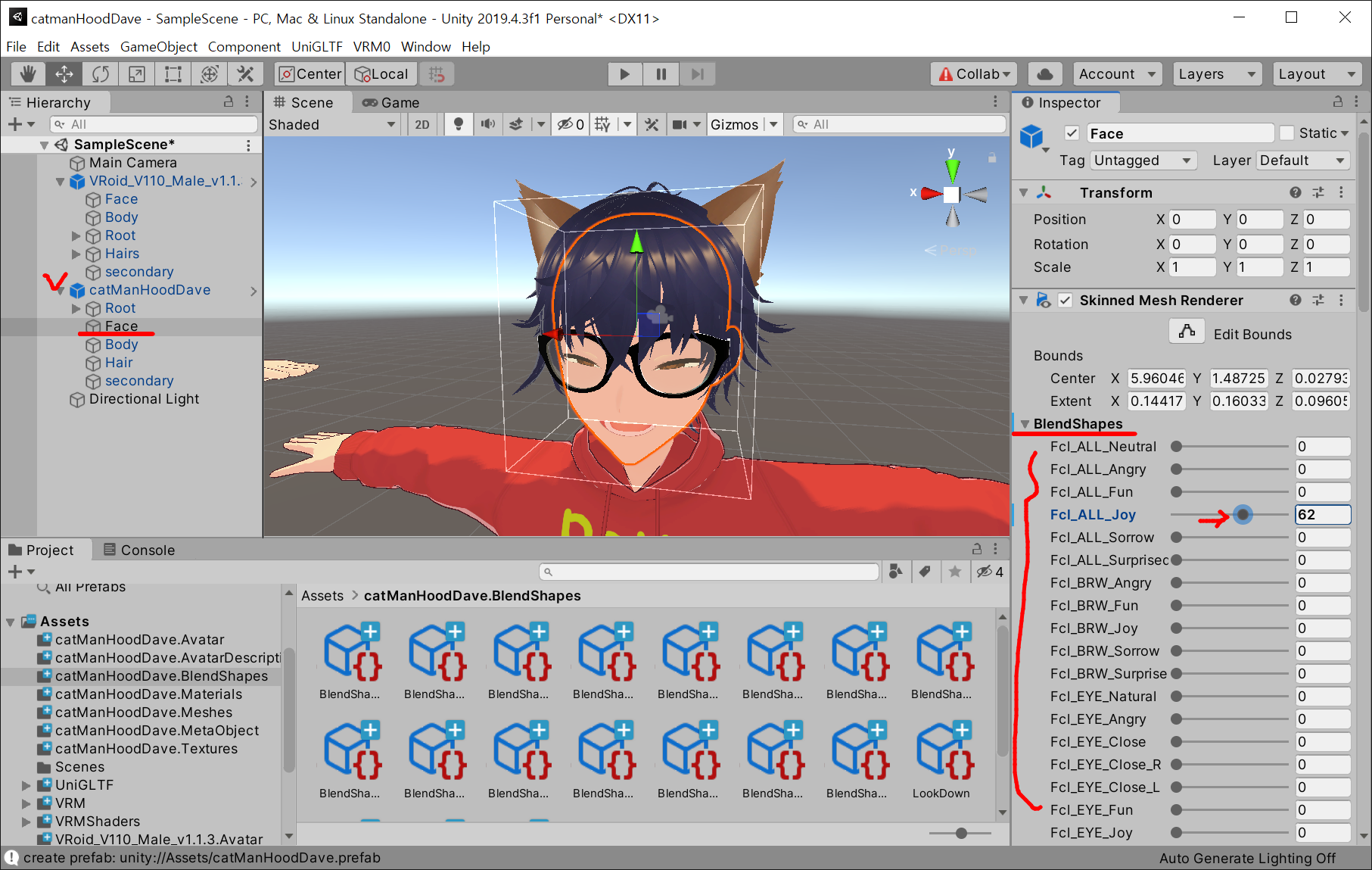The width and height of the screenshot is (1372, 870).
Task: Open the Gizmos dropdown
Action: tap(745, 124)
